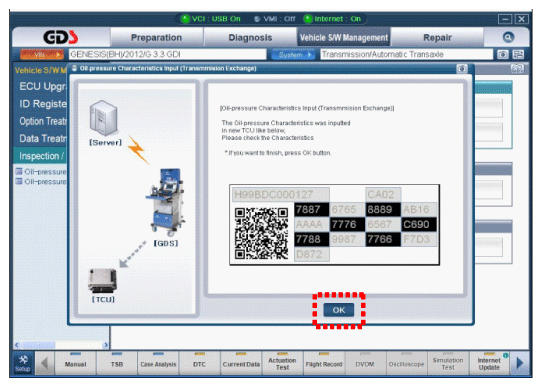
Task: Click the code cell 8889
Action: pos(383,209)
